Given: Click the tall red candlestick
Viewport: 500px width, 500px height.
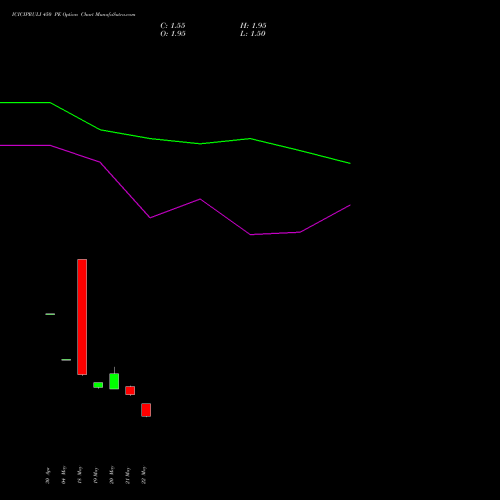Looking at the screenshot, I should [82, 317].
